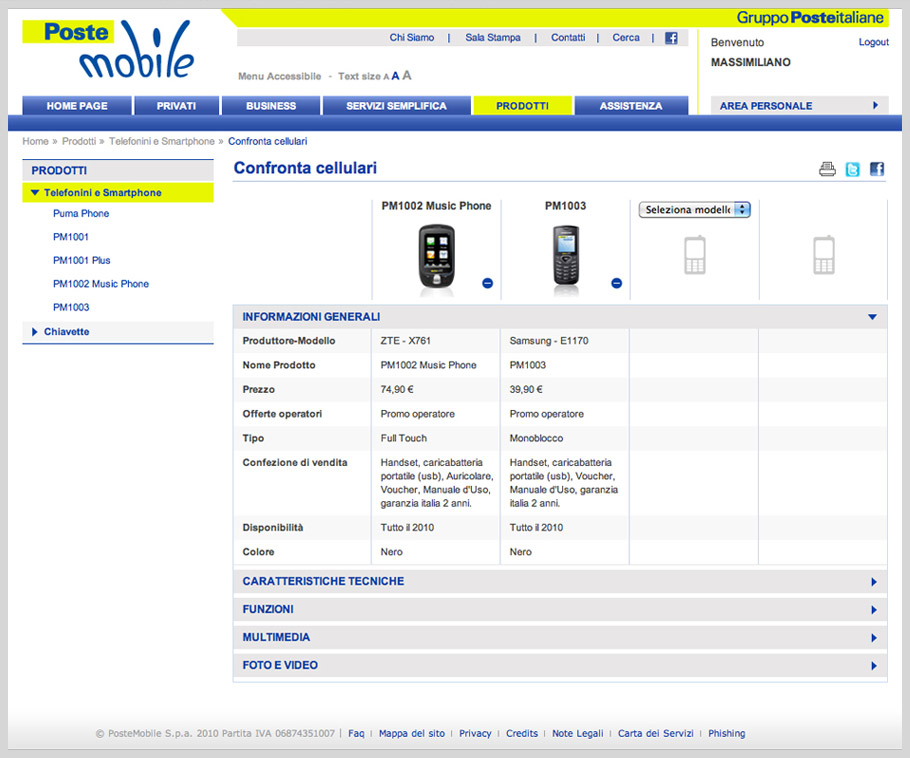The width and height of the screenshot is (910, 758).
Task: Select PM1001 Plus in sidebar
Action: (81, 261)
